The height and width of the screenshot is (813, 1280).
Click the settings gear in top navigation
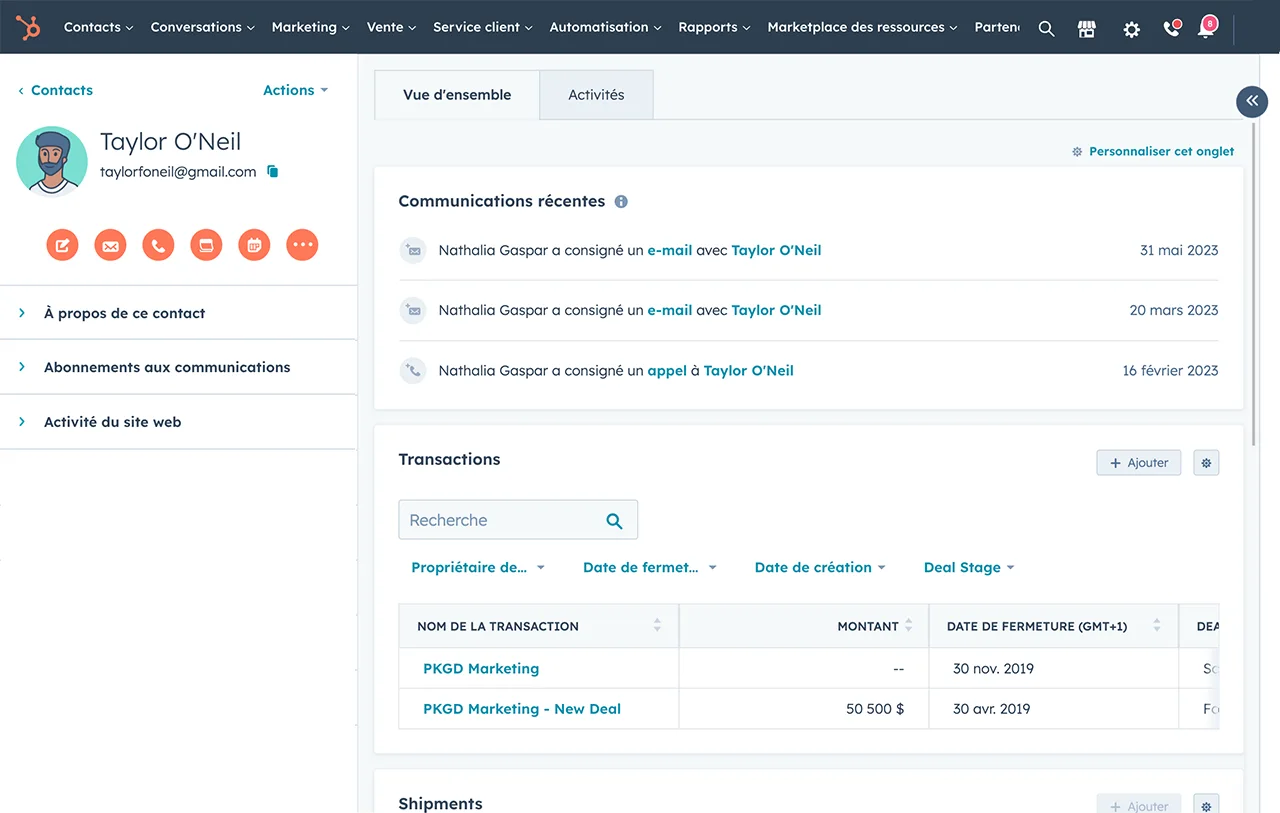[x=1131, y=29]
